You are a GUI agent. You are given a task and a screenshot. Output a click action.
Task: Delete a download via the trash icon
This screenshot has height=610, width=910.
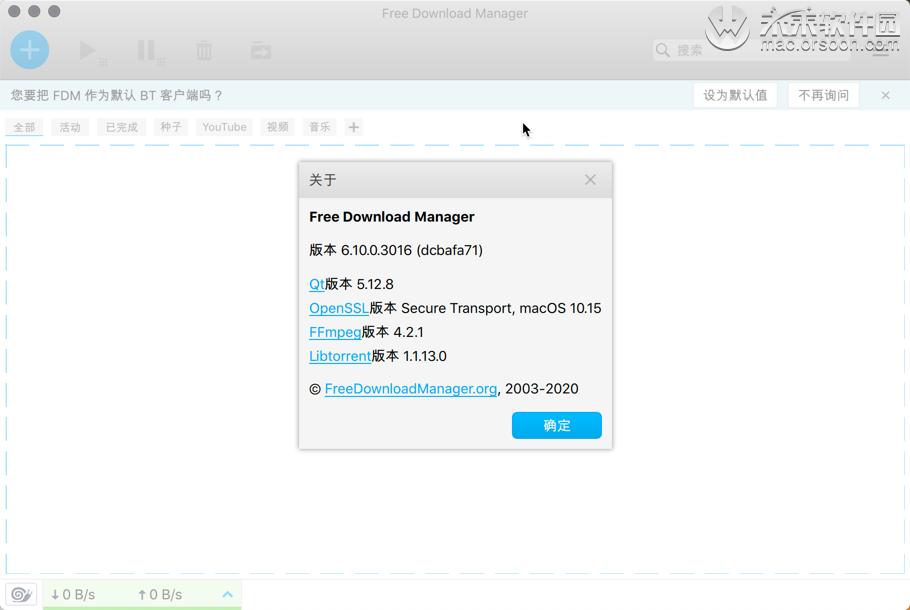coord(204,49)
